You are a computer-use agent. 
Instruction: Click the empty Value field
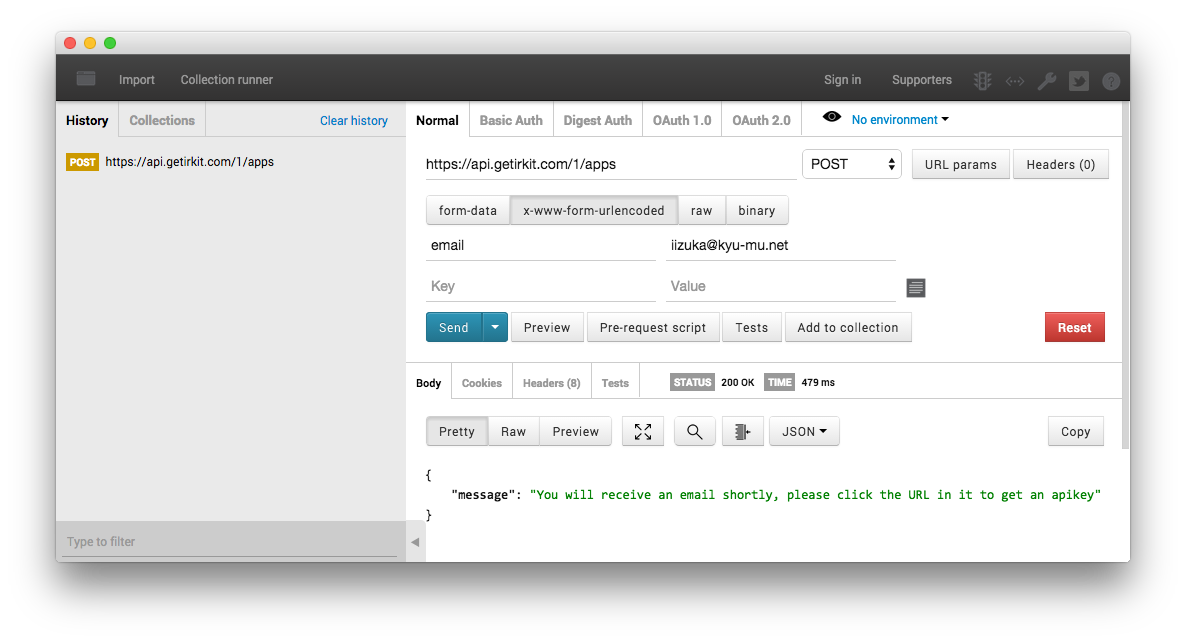click(781, 287)
